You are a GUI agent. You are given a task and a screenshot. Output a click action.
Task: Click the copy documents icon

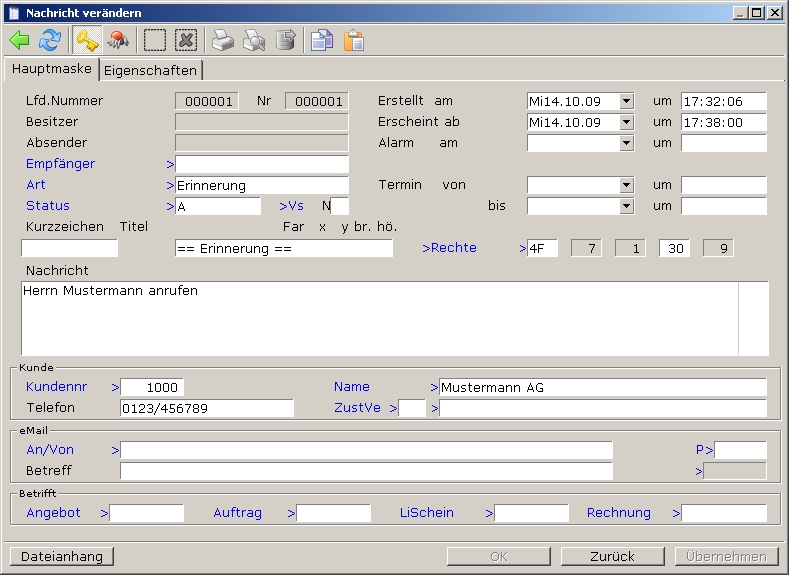point(321,40)
